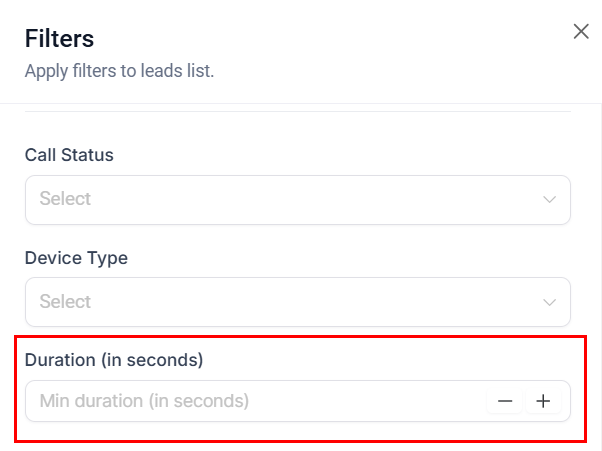Click blank middle area of Duration field
Screen dimensions: 602x451
click(x=370, y=401)
